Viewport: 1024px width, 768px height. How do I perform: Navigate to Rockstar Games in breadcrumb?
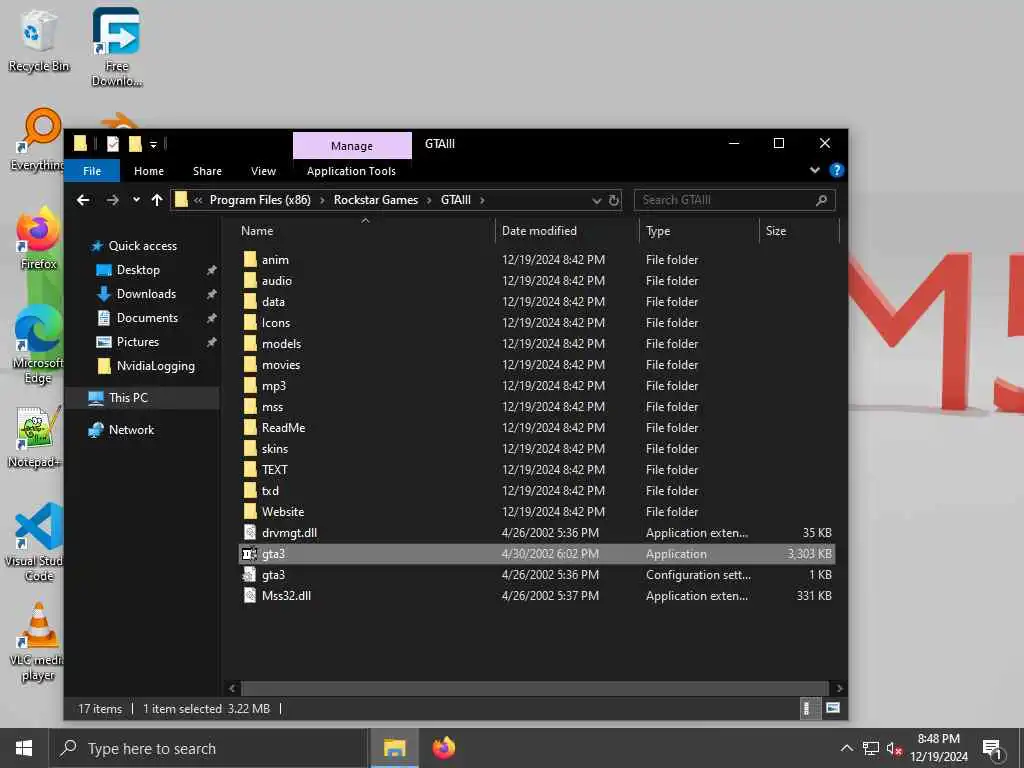(376, 200)
